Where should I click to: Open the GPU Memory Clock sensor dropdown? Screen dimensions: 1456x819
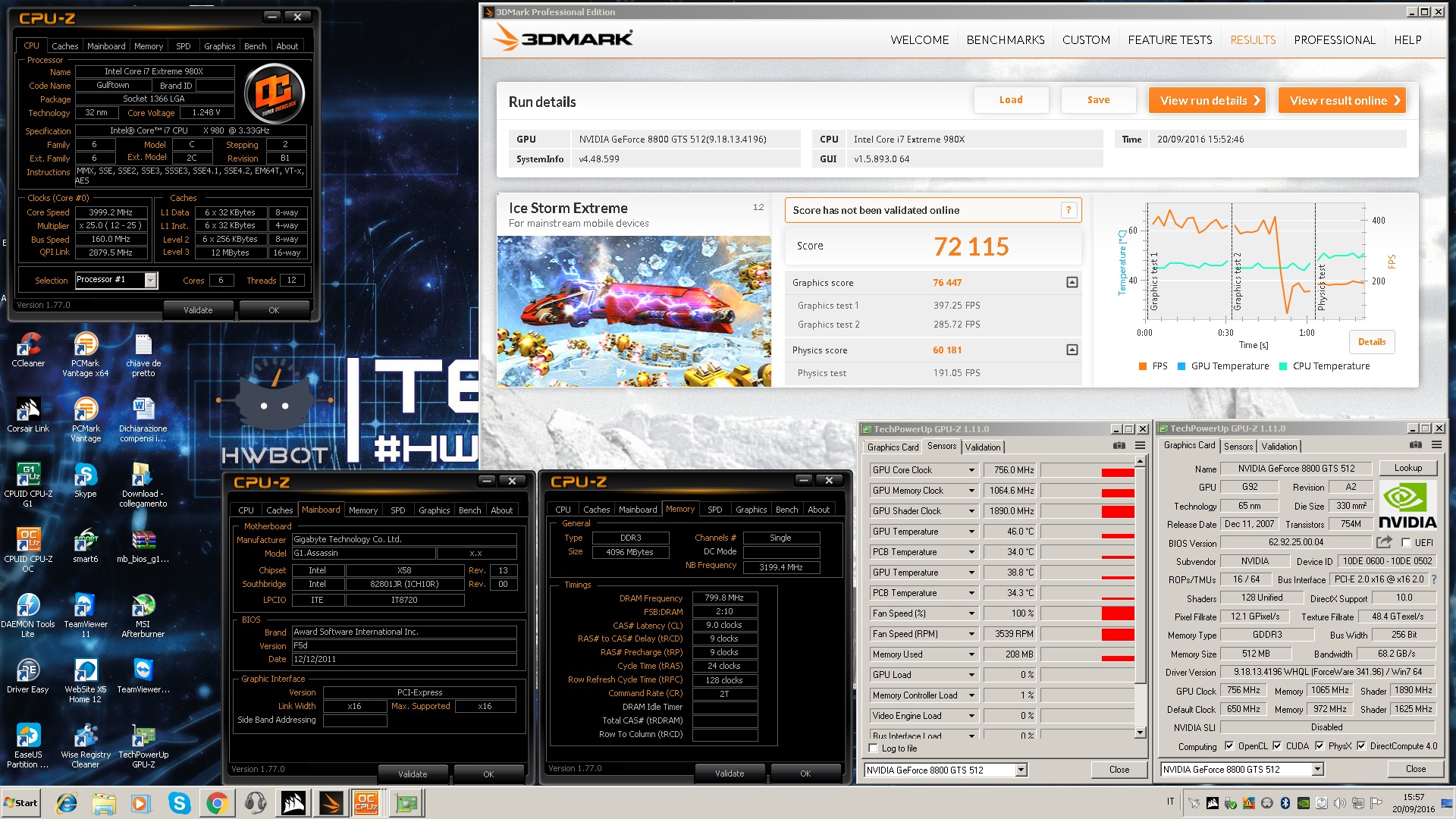click(971, 491)
